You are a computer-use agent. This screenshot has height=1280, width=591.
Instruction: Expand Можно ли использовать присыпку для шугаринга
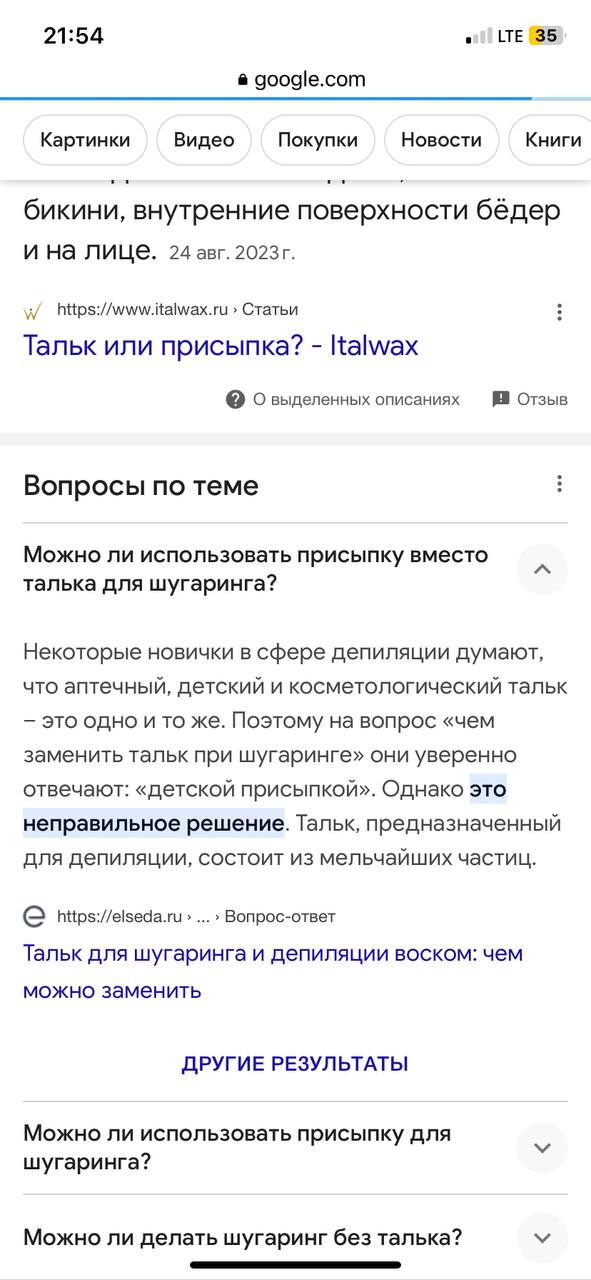coord(542,1148)
